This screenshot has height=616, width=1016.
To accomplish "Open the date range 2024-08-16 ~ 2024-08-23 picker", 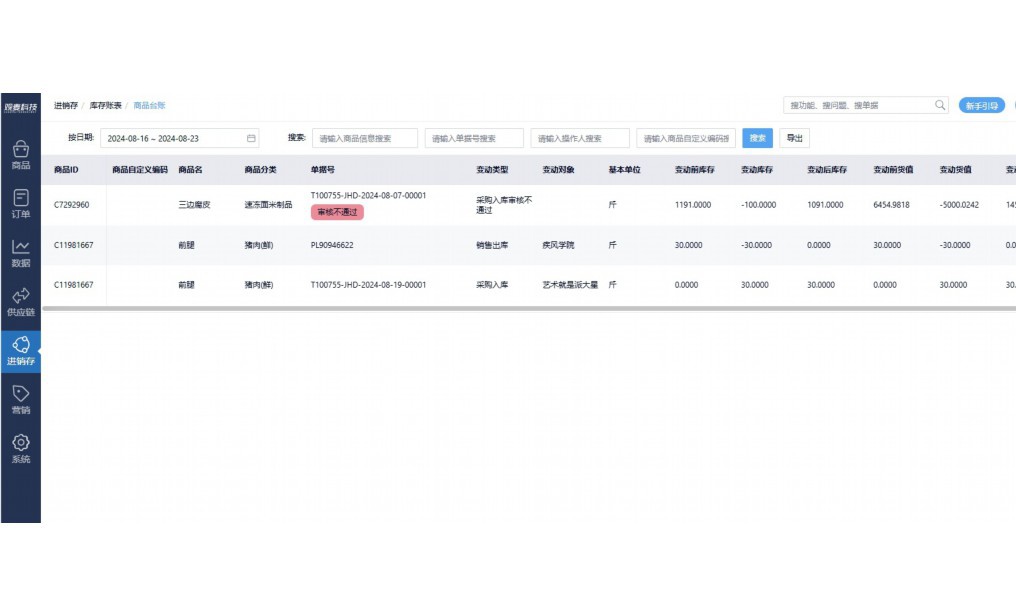I will click(x=179, y=138).
